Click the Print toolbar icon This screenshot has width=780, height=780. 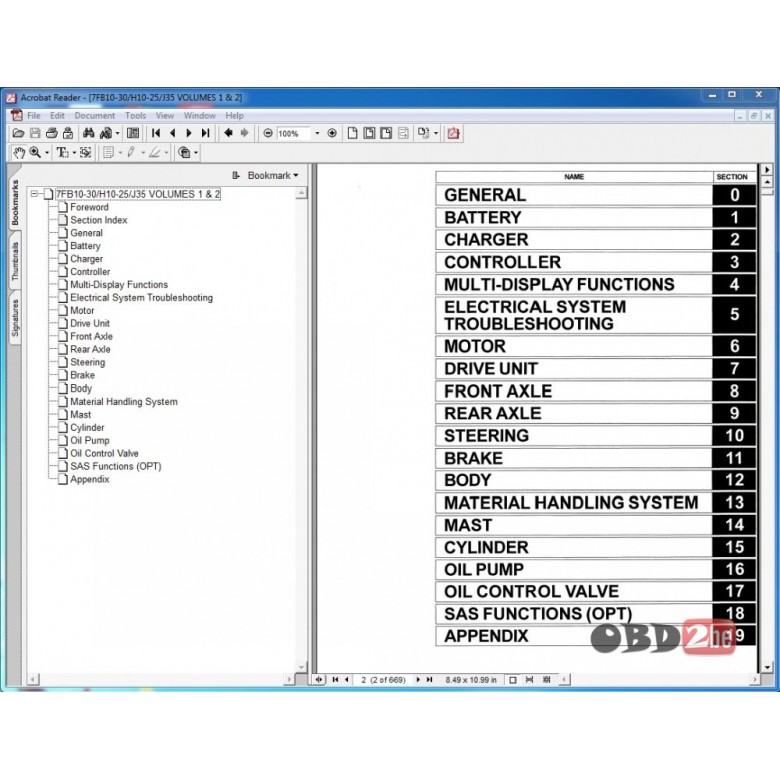coord(51,133)
